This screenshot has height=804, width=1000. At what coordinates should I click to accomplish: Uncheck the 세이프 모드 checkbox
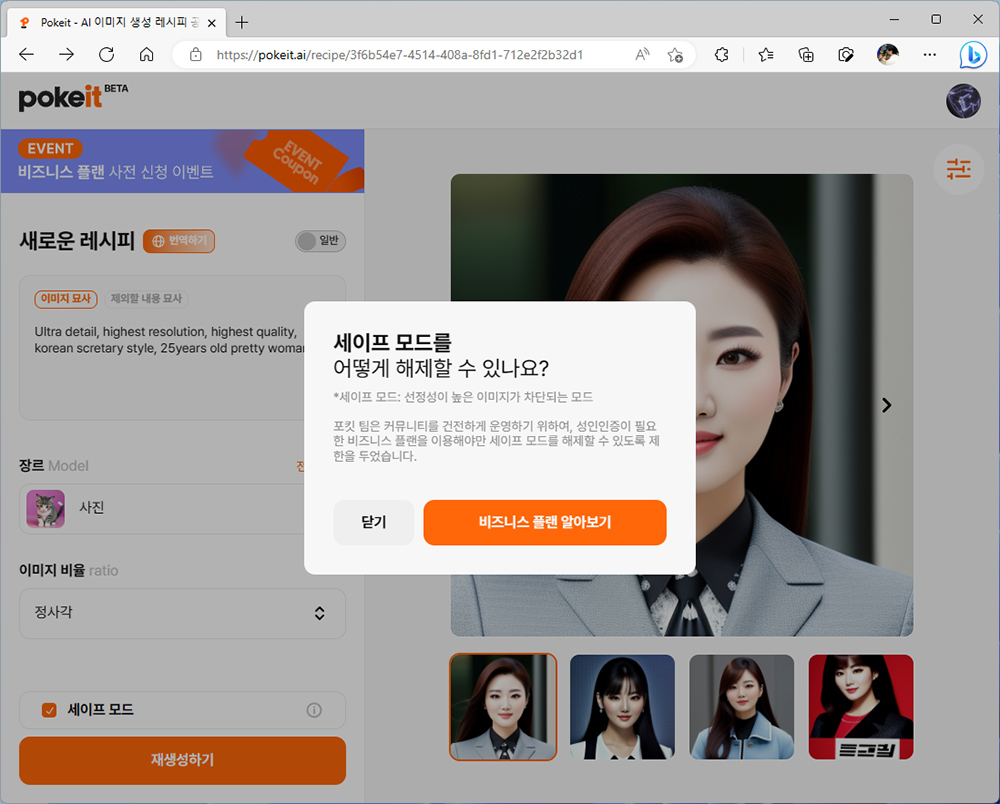pos(49,710)
